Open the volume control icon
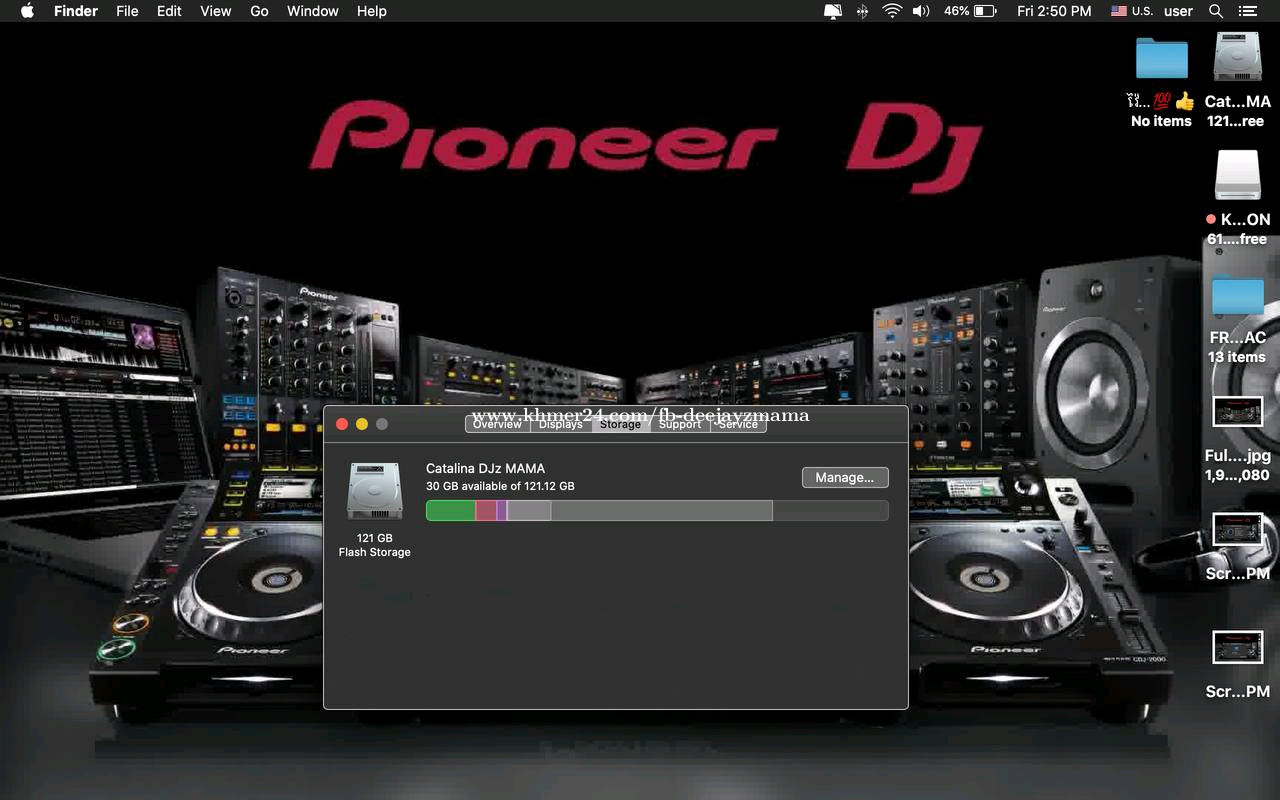The image size is (1280, 800). tap(921, 11)
